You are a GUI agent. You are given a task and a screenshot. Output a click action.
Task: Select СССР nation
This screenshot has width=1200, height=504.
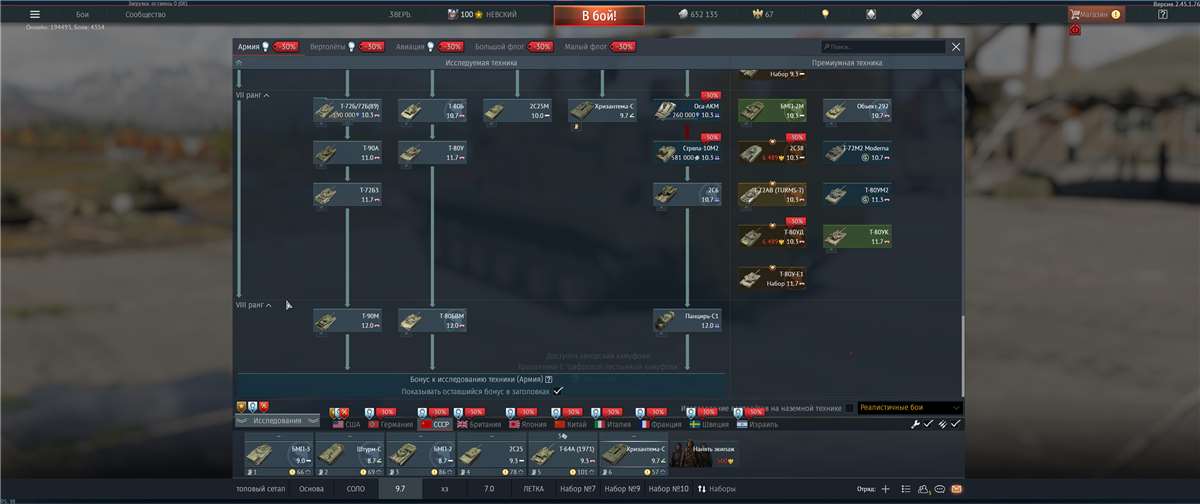coord(434,424)
